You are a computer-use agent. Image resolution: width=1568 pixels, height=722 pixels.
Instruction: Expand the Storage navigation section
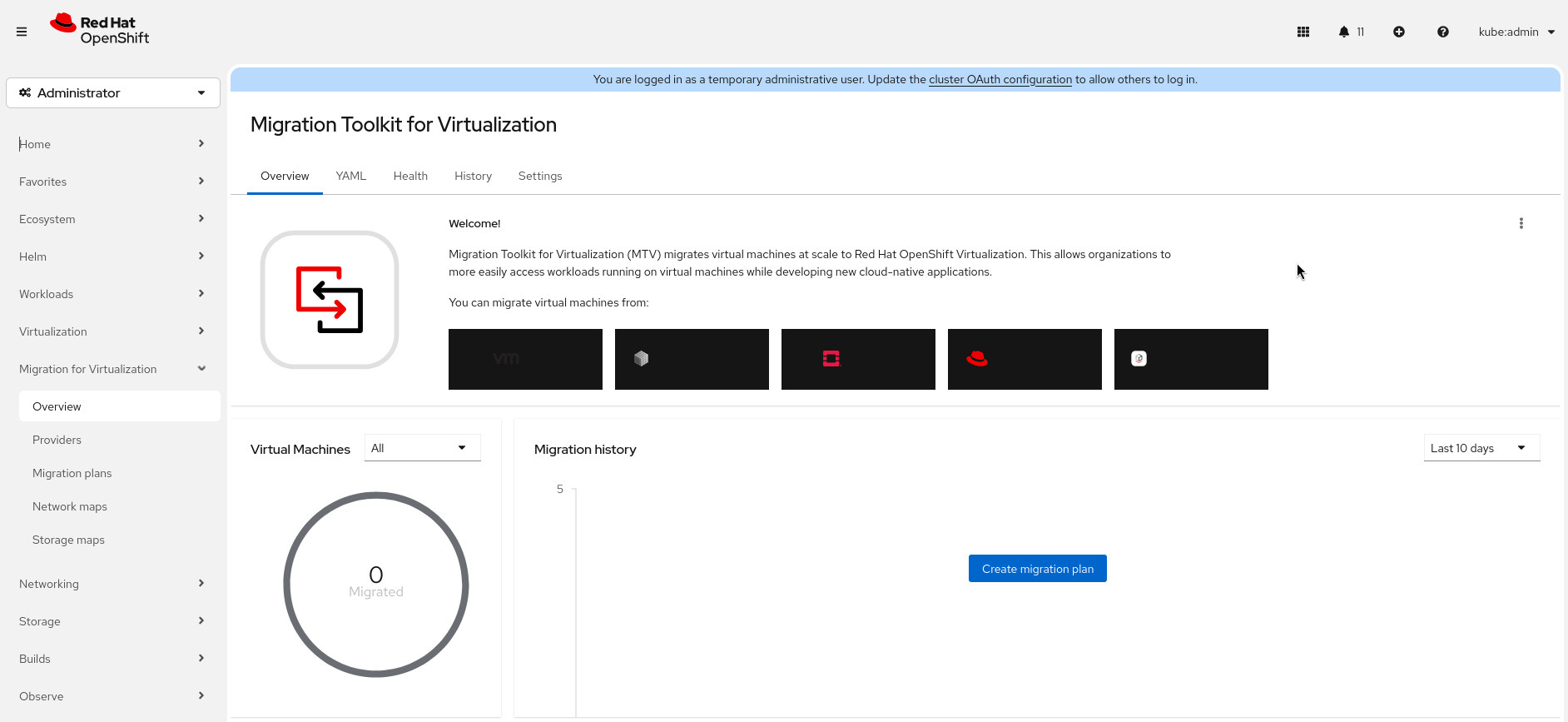[x=113, y=621]
